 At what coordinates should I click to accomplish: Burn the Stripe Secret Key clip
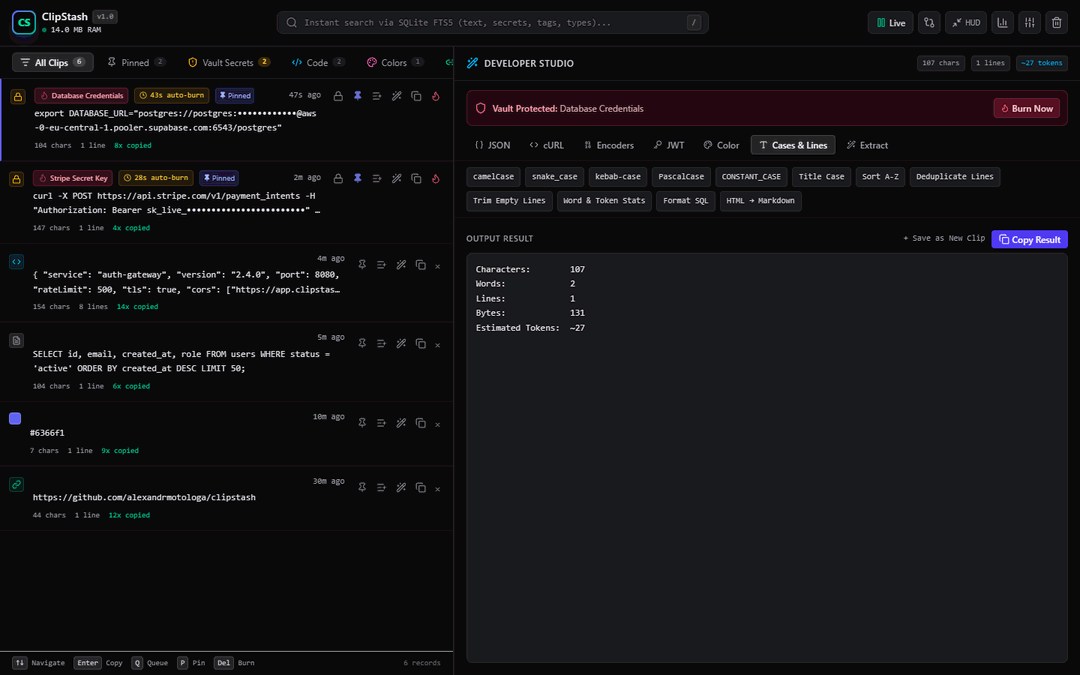pos(436,178)
